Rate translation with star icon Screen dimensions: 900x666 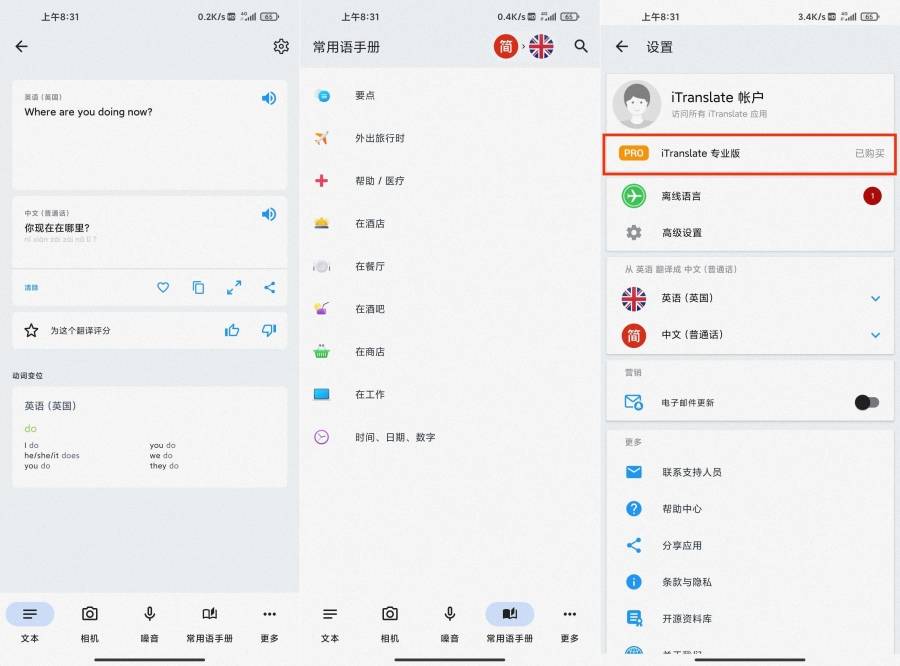tap(32, 330)
